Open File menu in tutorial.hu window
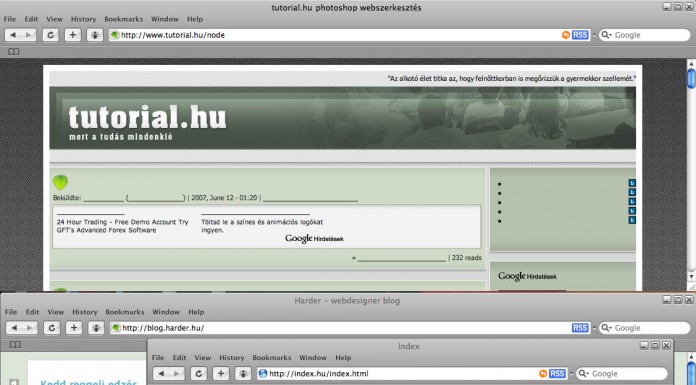Image resolution: width=696 pixels, height=385 pixels. click(x=10, y=19)
